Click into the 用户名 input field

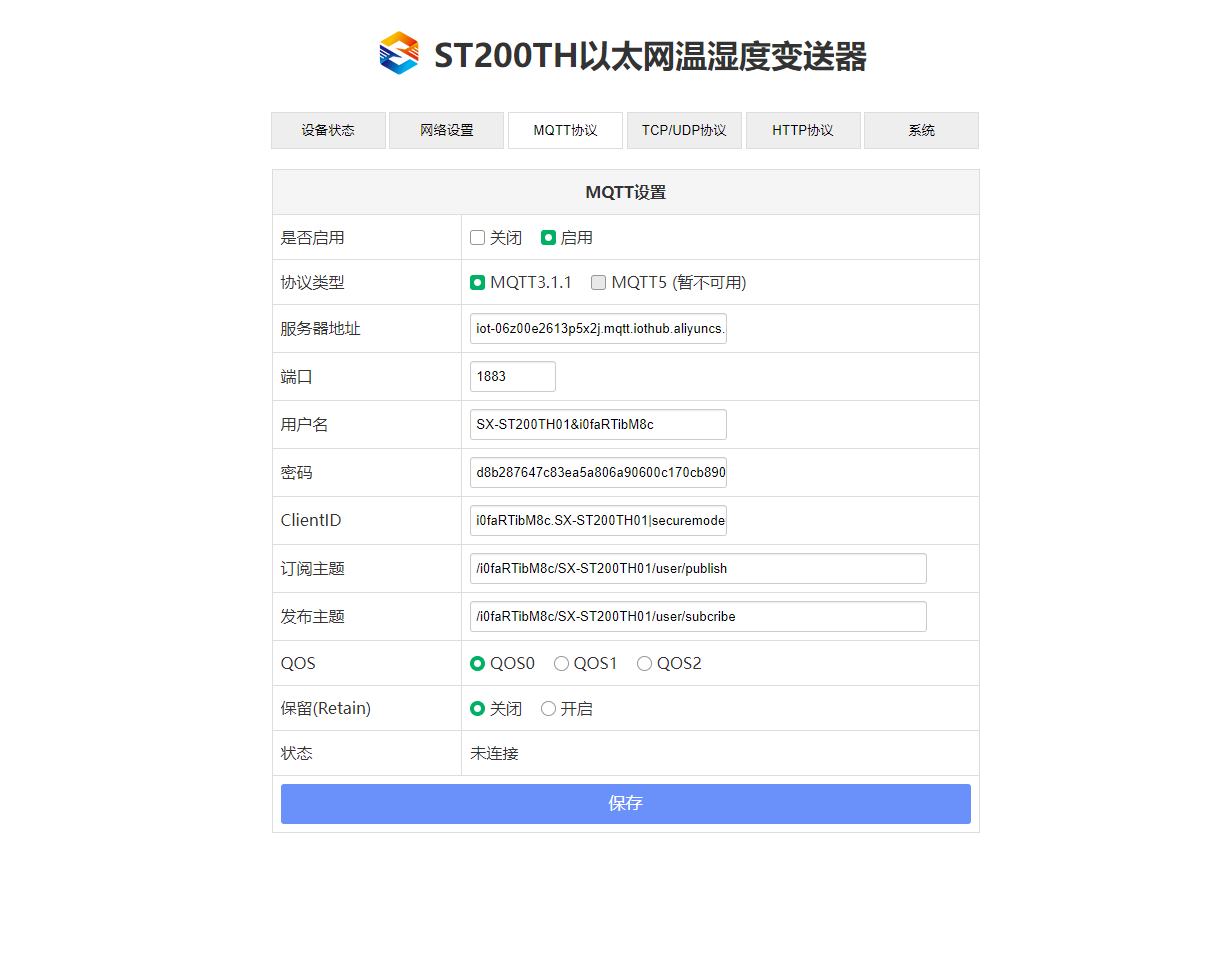tap(598, 425)
